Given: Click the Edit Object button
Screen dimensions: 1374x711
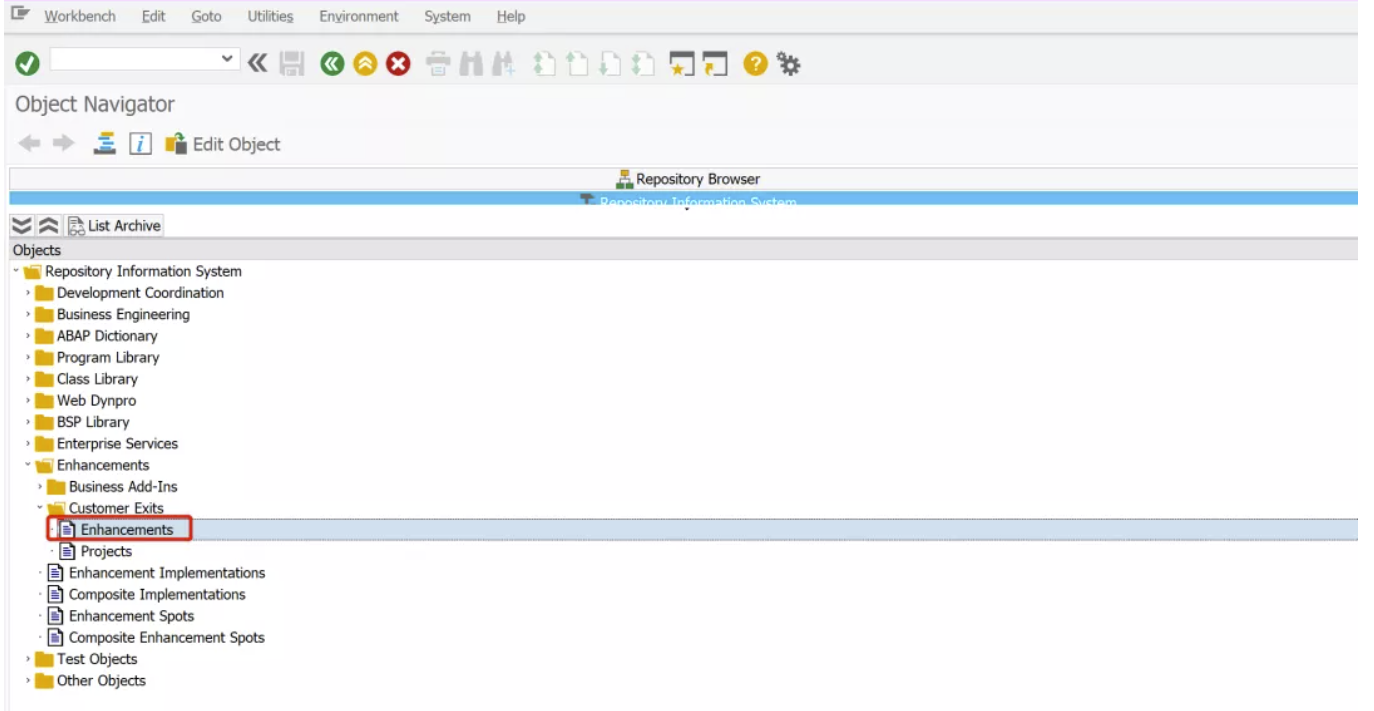Looking at the screenshot, I should 223,144.
